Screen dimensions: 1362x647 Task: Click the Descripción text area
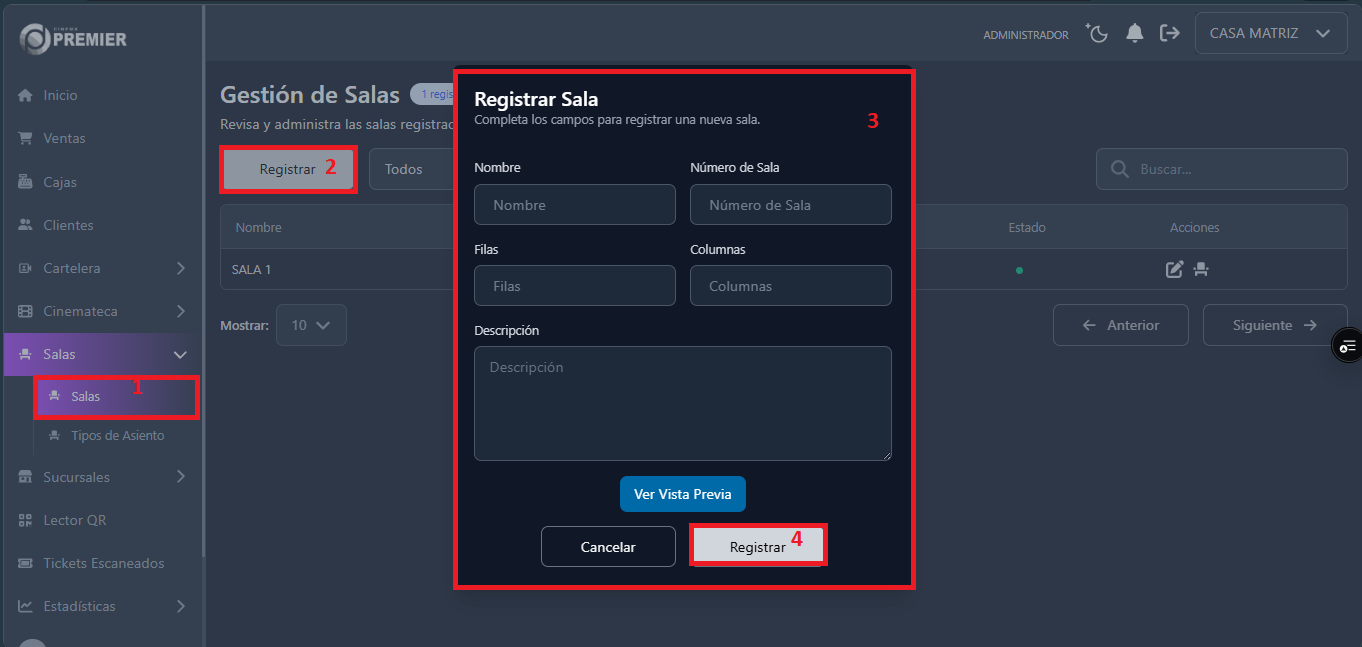(682, 403)
